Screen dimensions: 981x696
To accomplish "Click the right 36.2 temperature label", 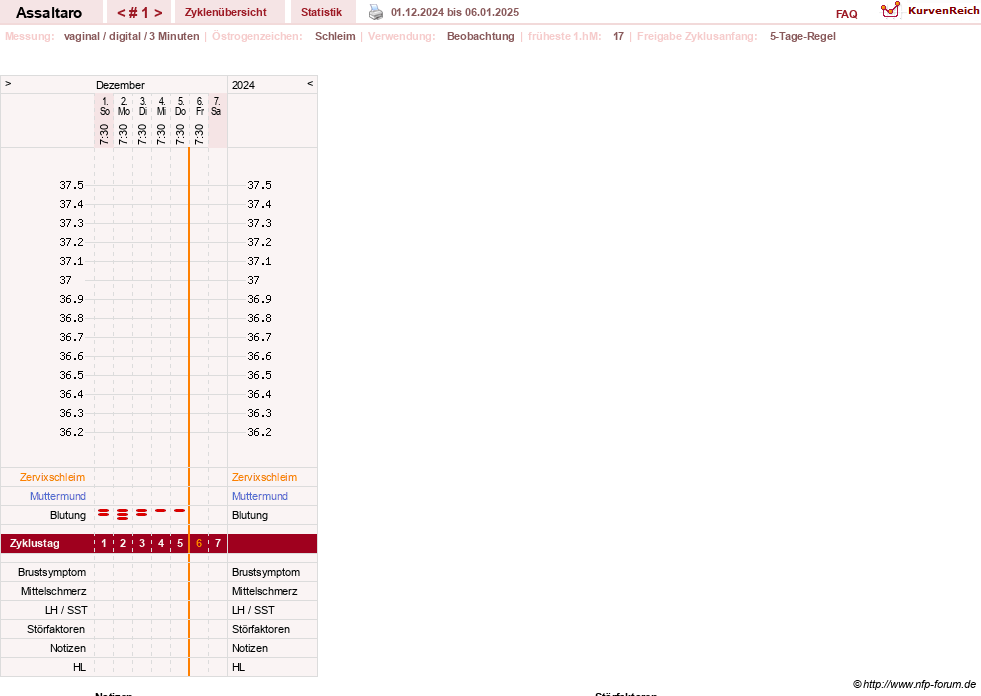I will click(x=259, y=432).
